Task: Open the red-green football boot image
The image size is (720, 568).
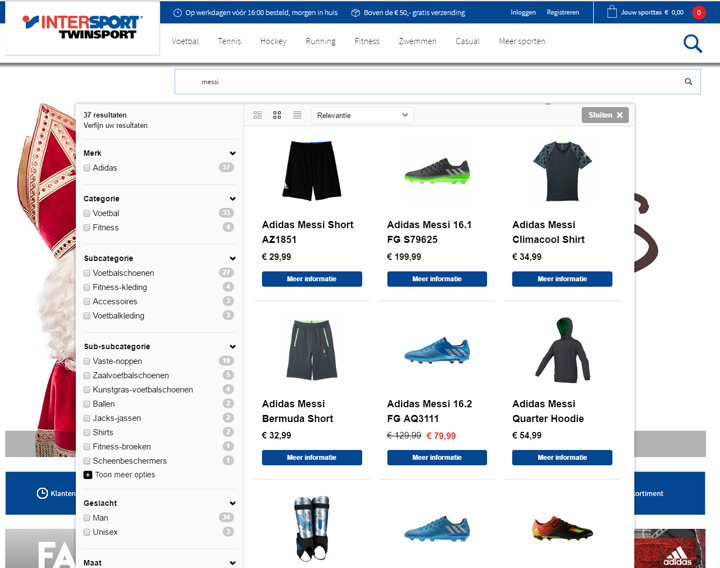Action: (x=562, y=528)
